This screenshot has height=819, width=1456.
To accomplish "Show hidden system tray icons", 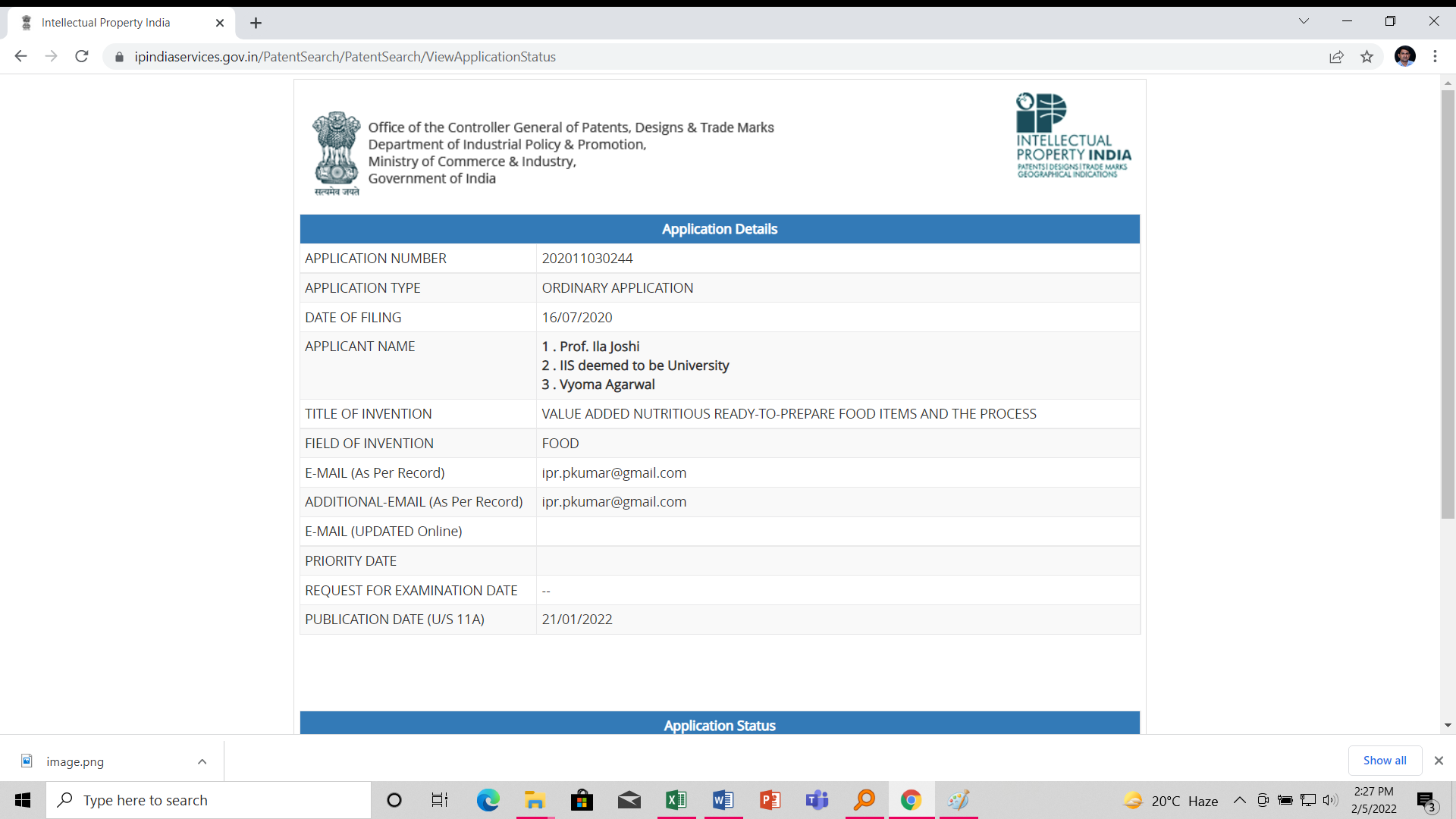I will tap(1239, 800).
